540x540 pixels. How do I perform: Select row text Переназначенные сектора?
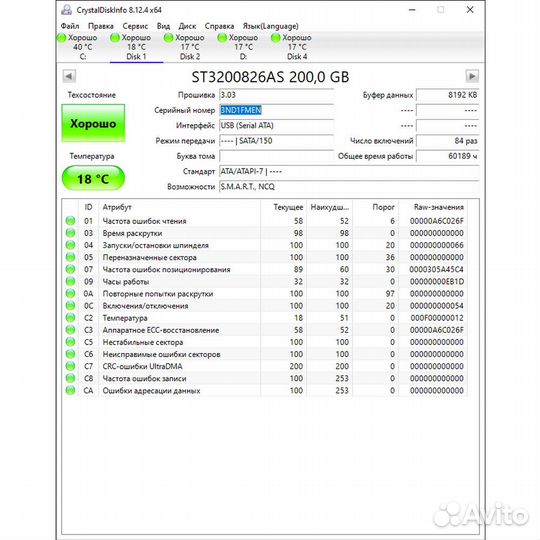coord(149,257)
